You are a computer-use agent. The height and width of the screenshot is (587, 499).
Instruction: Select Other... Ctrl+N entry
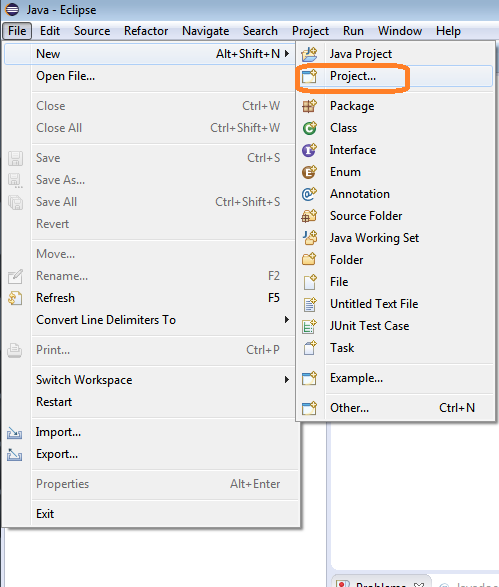tap(395, 408)
